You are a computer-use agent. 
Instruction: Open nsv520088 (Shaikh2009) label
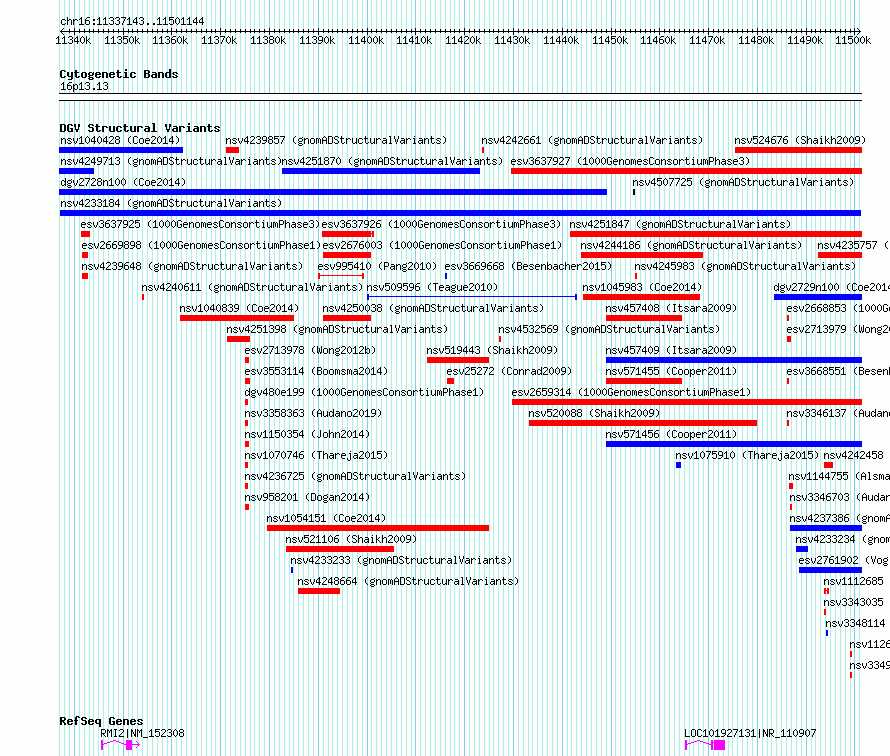tap(594, 413)
